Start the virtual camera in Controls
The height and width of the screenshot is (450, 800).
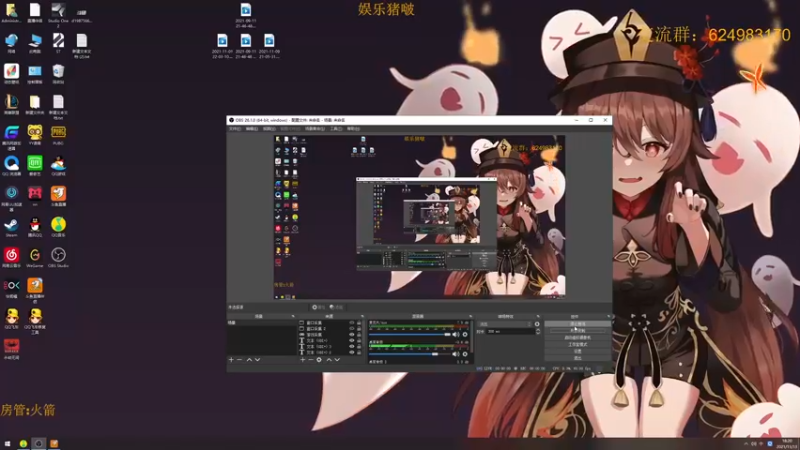click(577, 338)
